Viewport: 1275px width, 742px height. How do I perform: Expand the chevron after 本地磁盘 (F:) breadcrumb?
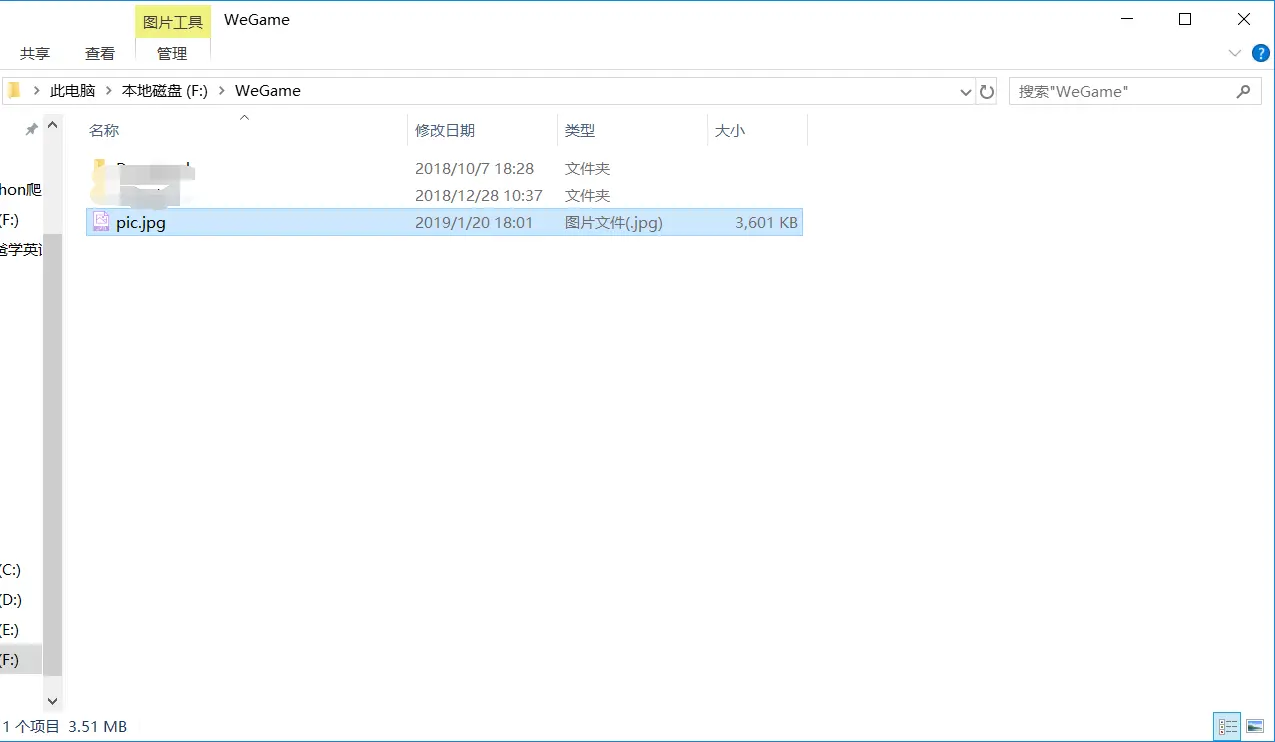[221, 91]
